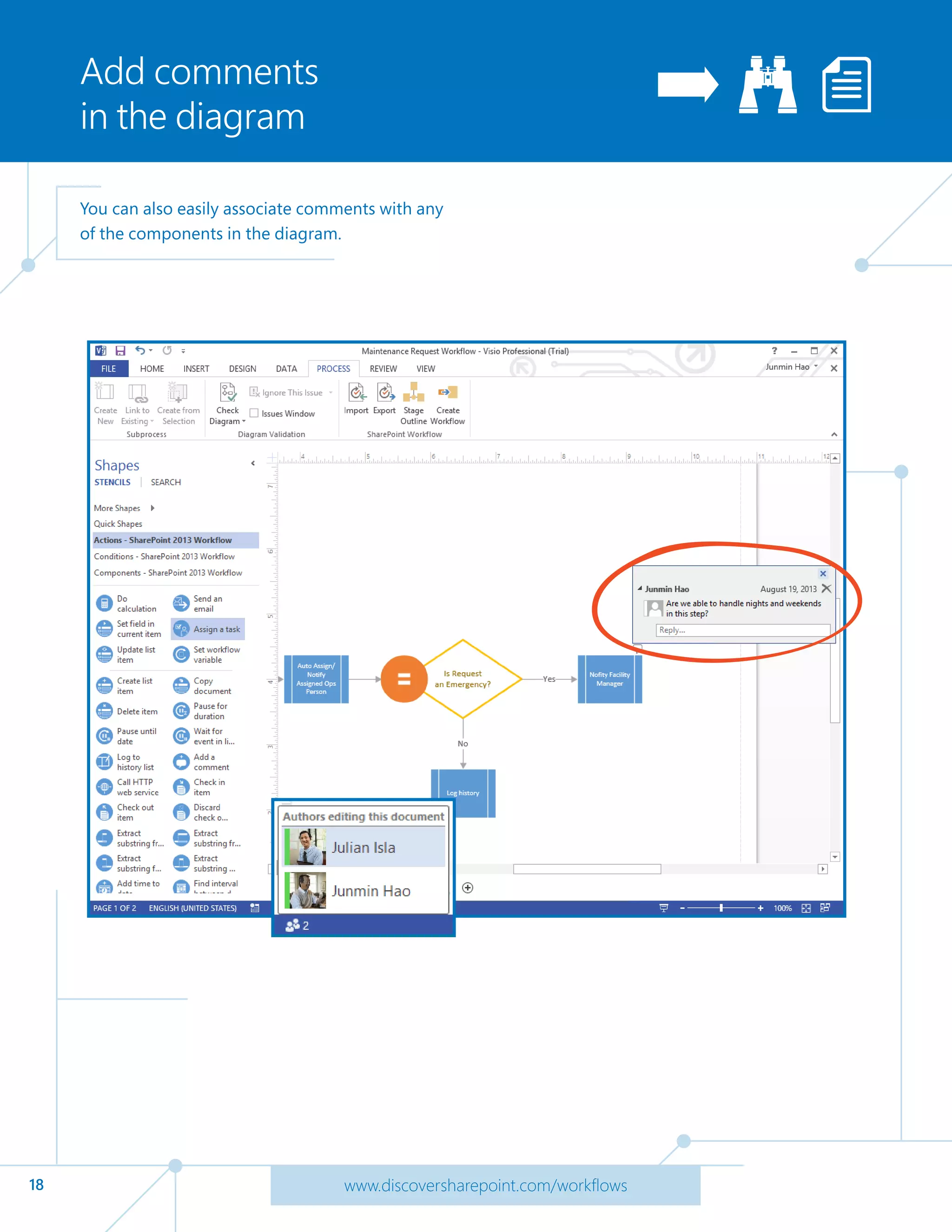952x1232 pixels.
Task: Switch to the HOME tab
Action: tap(152, 368)
